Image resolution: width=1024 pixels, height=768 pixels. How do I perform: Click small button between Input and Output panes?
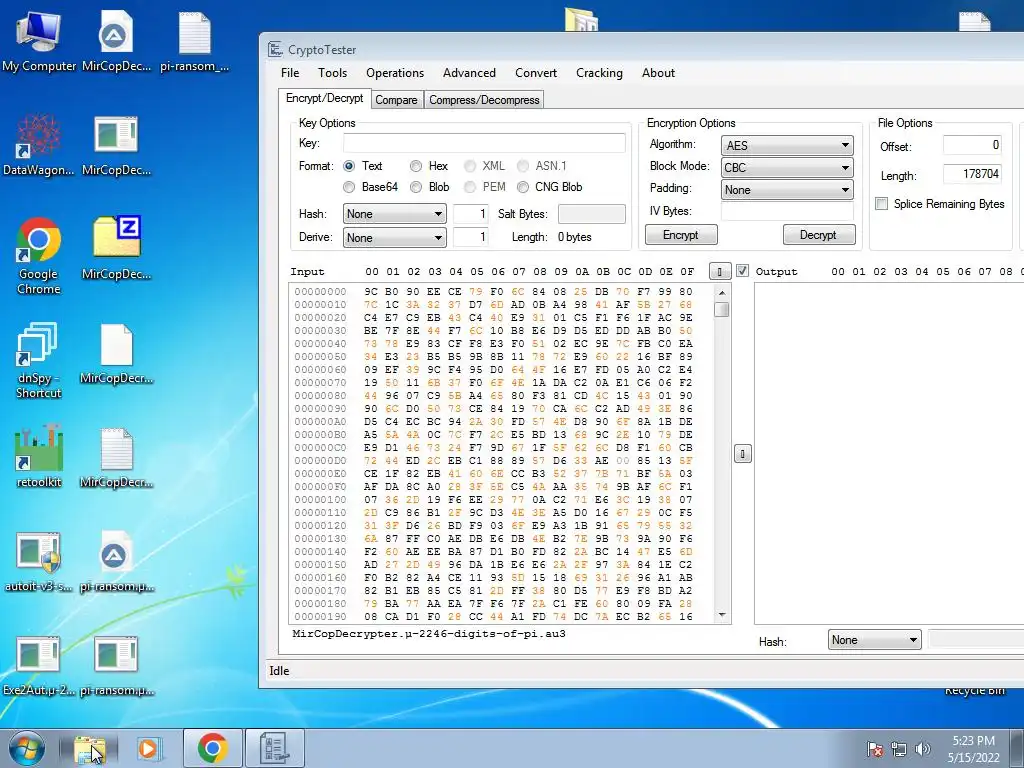(743, 454)
